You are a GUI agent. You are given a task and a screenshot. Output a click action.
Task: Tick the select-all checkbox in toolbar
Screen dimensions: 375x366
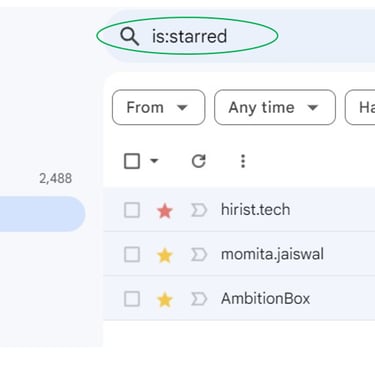(x=132, y=161)
